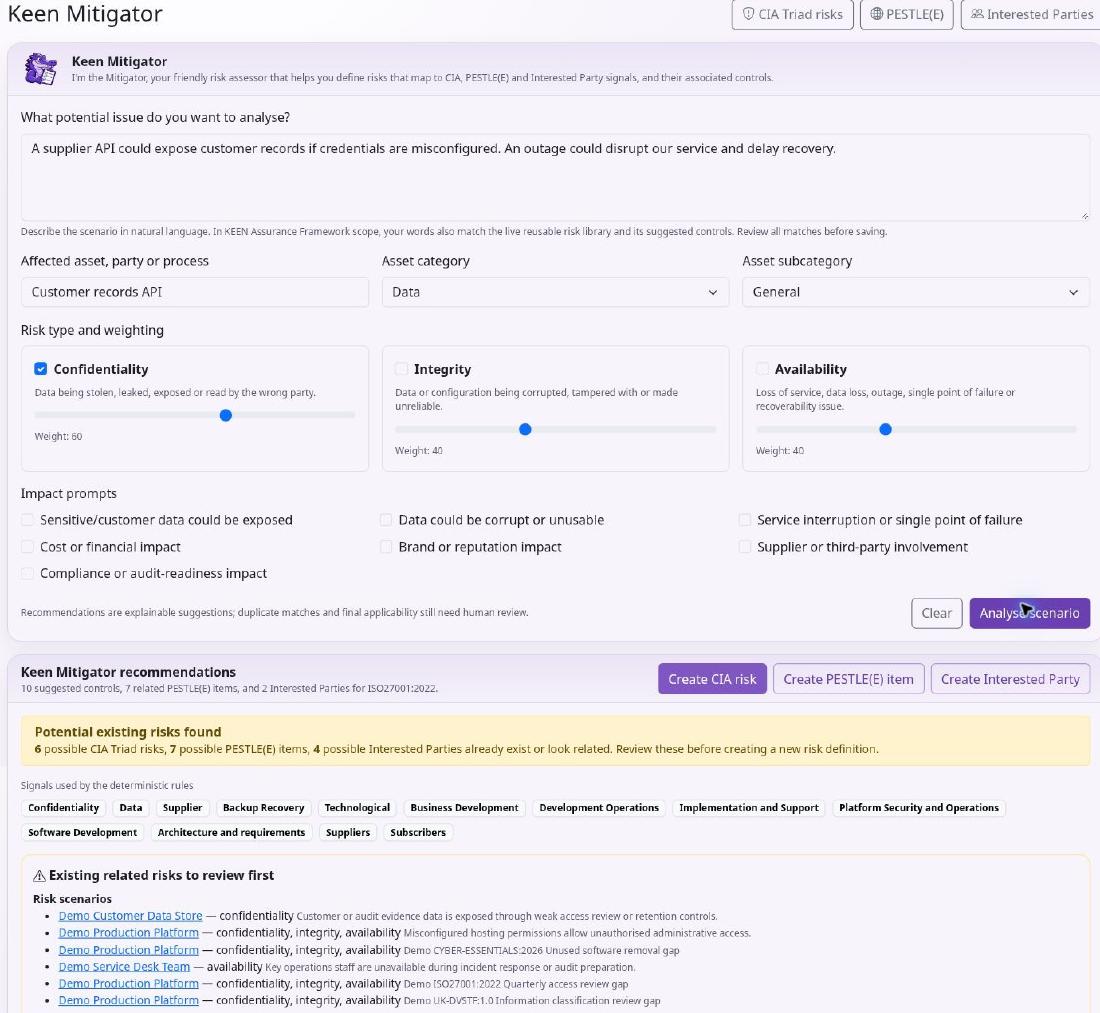Viewport: 1100px width, 1013px height.
Task: Click the Implementation and Support signal tag
Action: 749,807
